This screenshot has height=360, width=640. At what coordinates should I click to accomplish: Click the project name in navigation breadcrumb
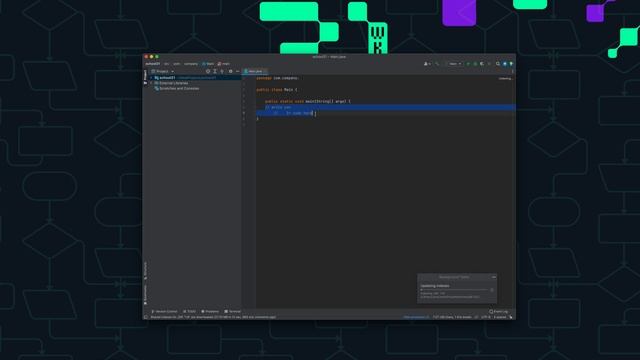click(153, 64)
